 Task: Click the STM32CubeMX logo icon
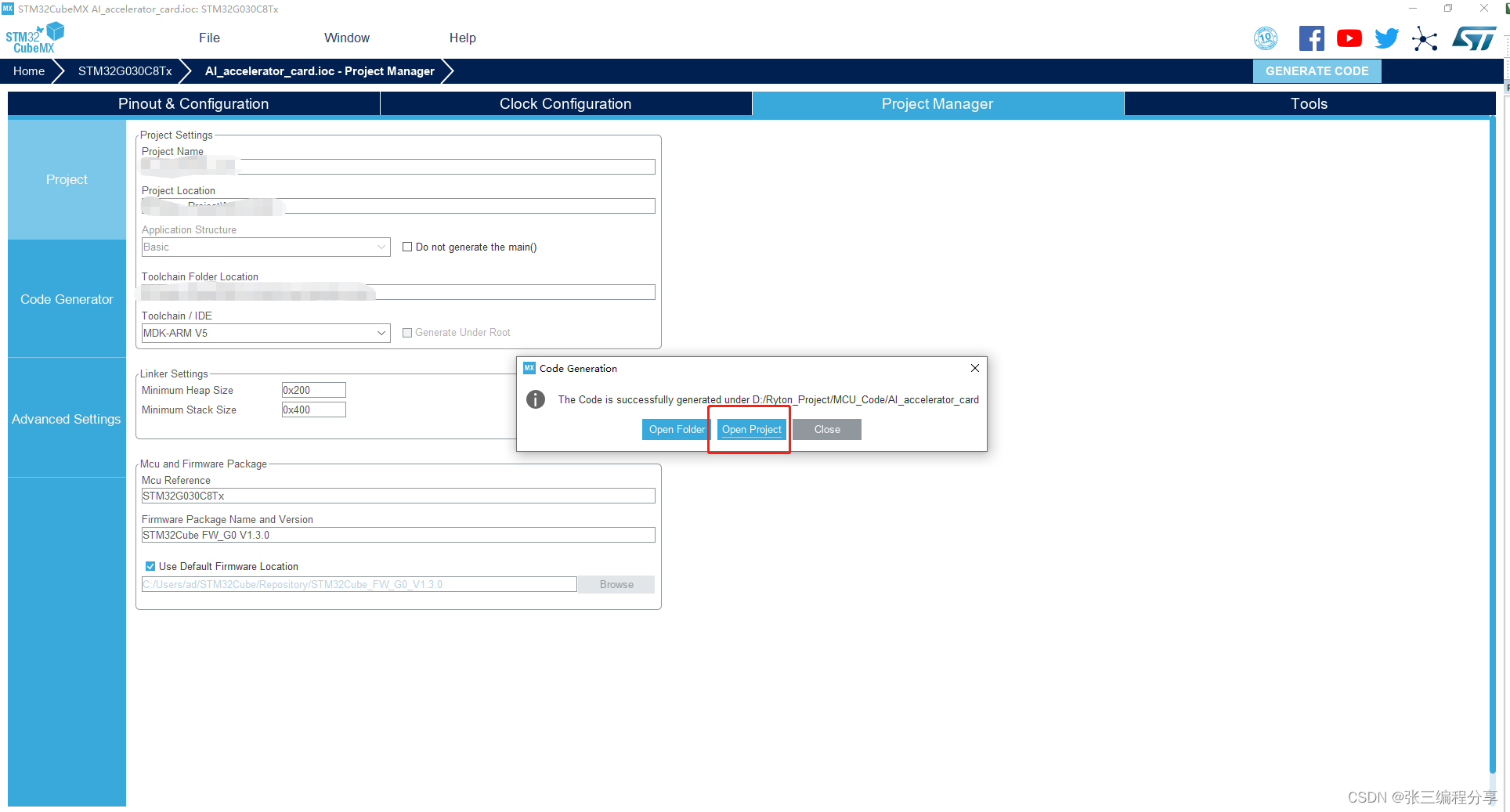(x=34, y=38)
